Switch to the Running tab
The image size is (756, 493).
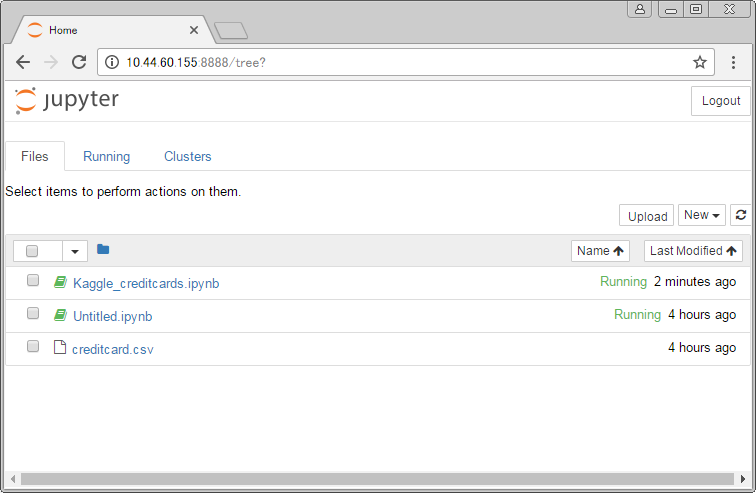click(x=107, y=156)
